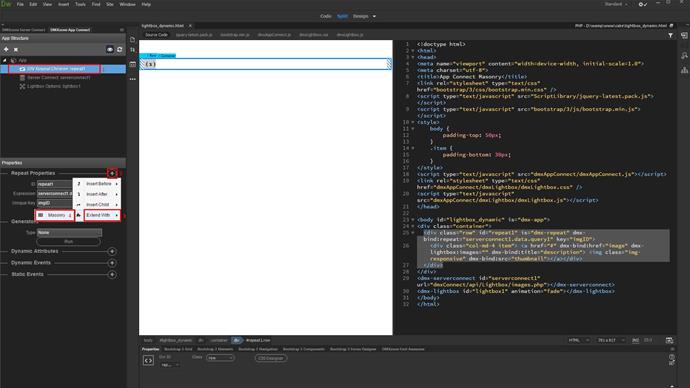Select the lightbox_dynamic.html document tab
Viewport: 690px width, 388px height.
pyautogui.click(x=163, y=26)
